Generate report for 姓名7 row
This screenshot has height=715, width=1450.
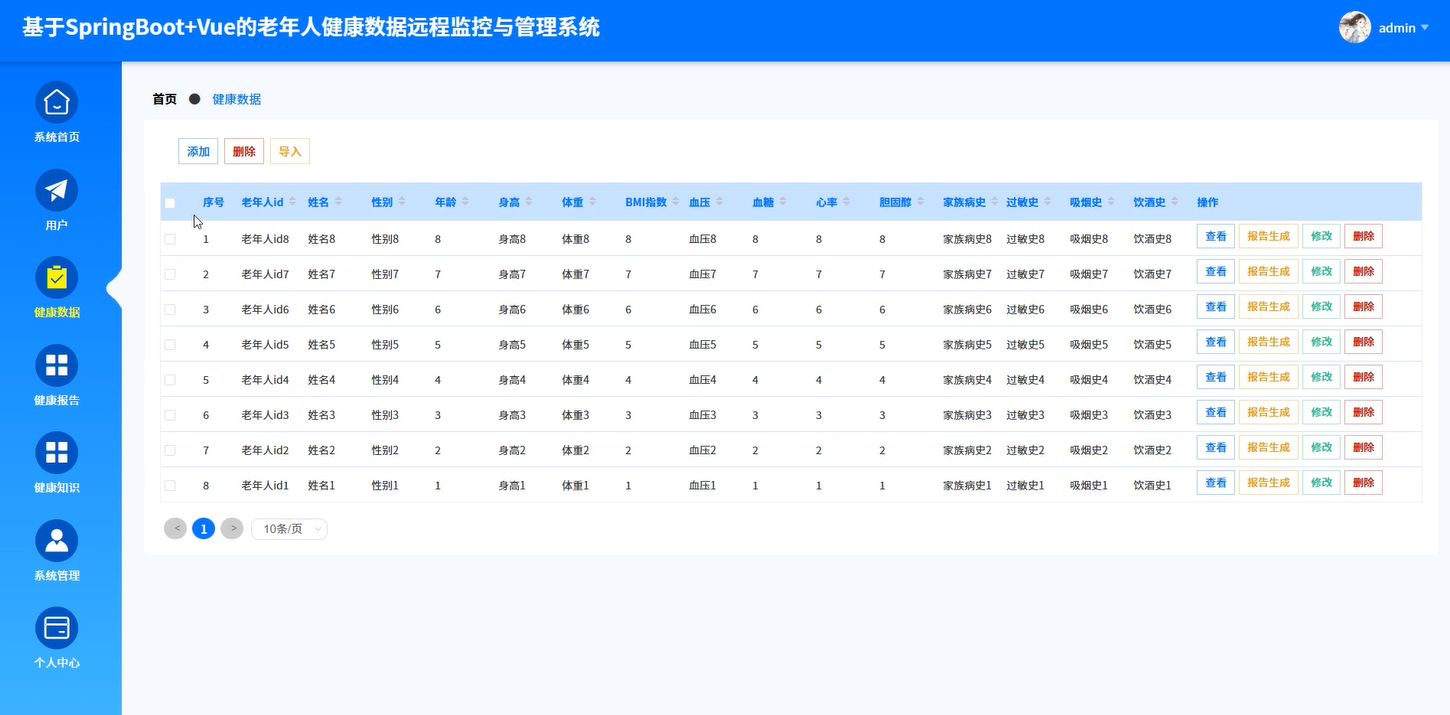(1269, 271)
